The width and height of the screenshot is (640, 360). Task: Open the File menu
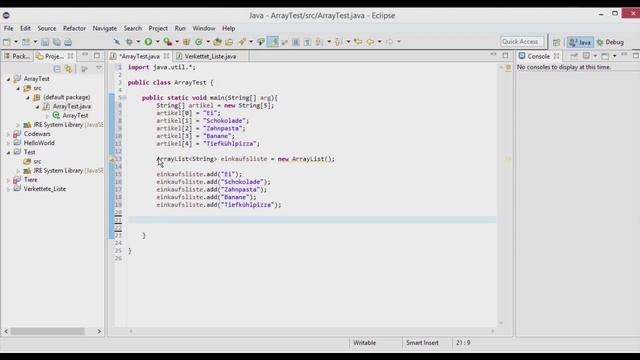tap(9, 28)
